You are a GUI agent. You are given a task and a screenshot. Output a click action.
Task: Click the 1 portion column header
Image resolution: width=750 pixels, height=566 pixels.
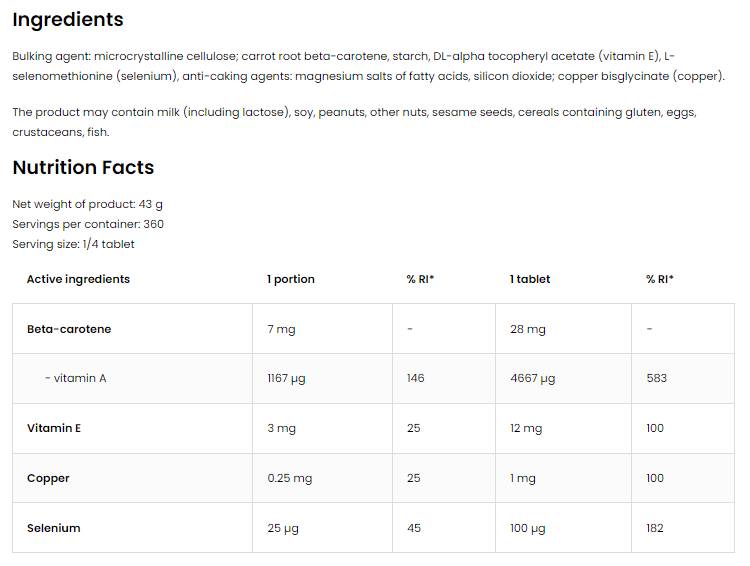coord(290,279)
